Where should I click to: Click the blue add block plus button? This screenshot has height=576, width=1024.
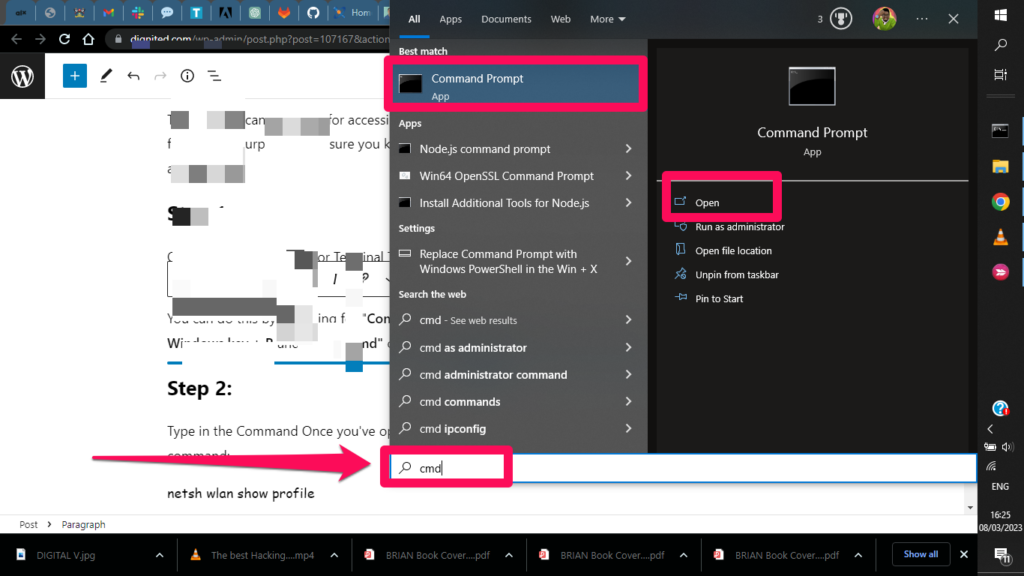(x=74, y=76)
